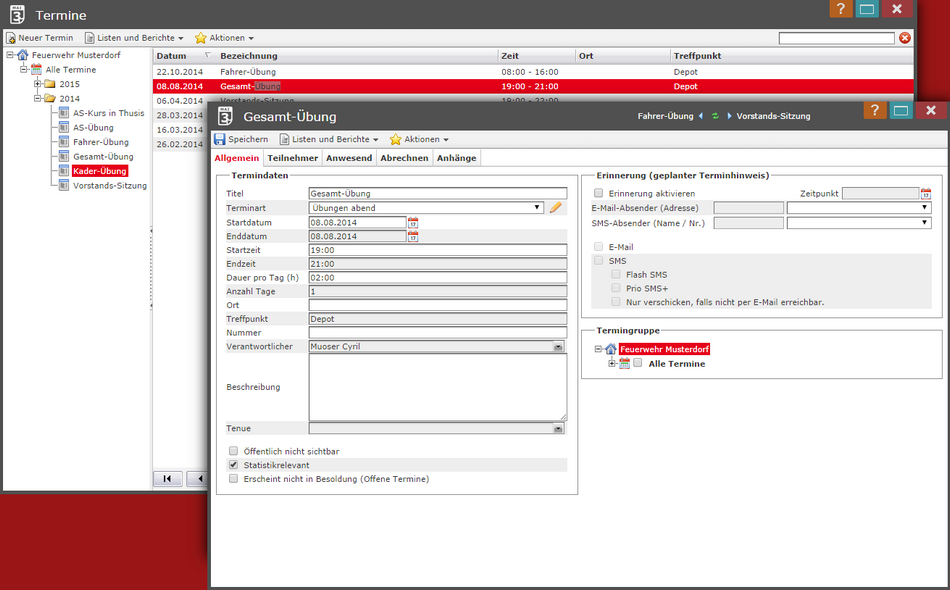950x590 pixels.
Task: Open Vorstands-Sitzung next appointment link
Action: [772, 116]
